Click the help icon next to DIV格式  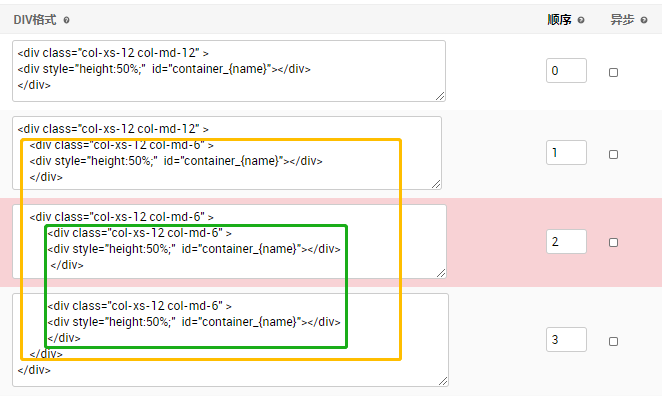[x=66, y=20]
